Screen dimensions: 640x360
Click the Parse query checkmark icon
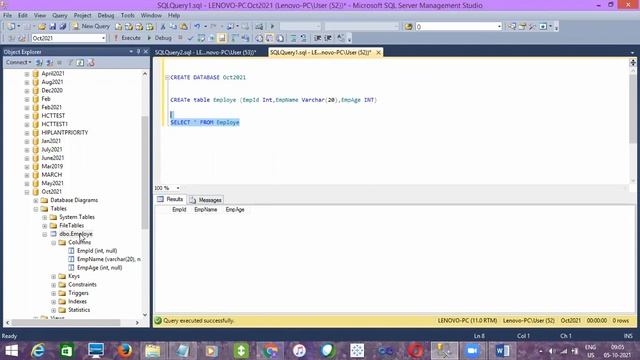[x=190, y=38]
